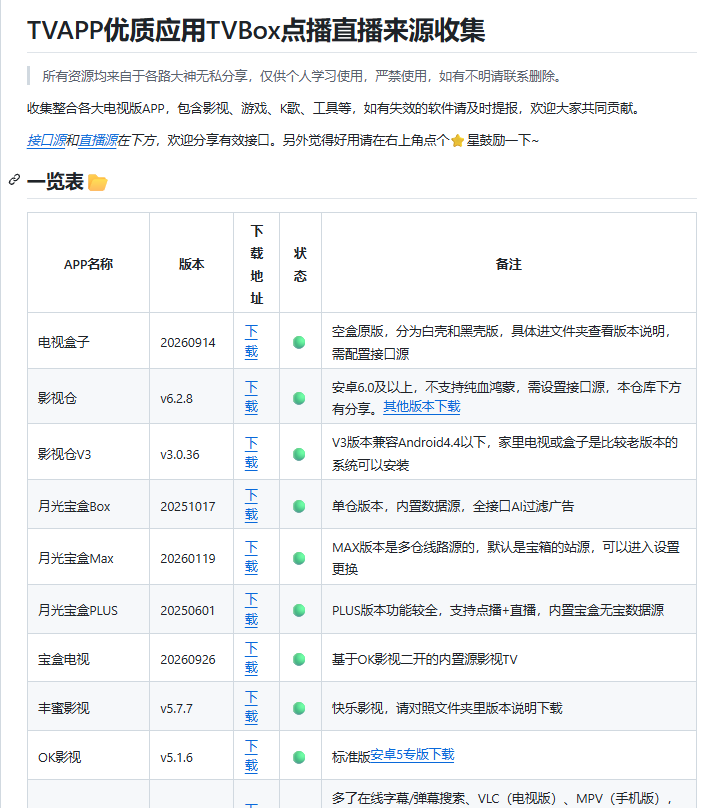Select the 月光宝盒Max app name cell
The image size is (713, 808).
pyautogui.click(x=89, y=559)
